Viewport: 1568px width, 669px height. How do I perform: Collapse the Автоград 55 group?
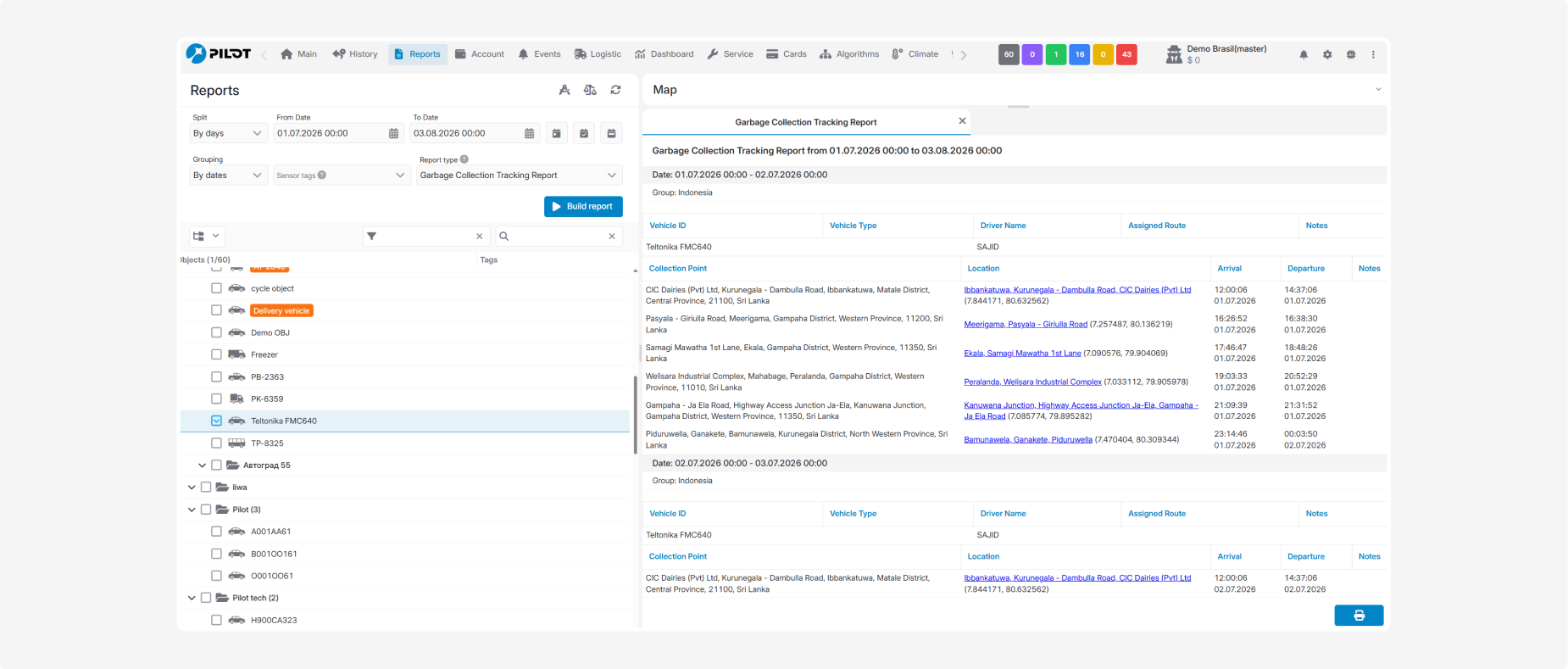coord(202,466)
